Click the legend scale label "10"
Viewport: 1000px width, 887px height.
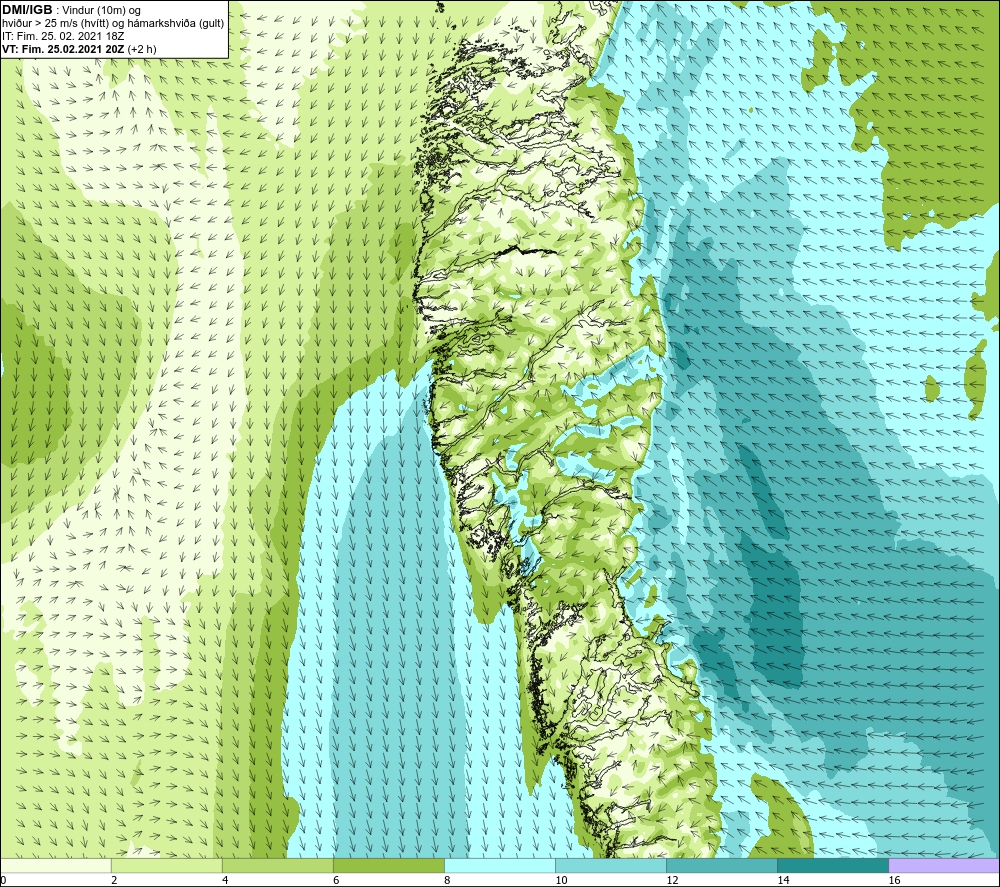(x=561, y=881)
